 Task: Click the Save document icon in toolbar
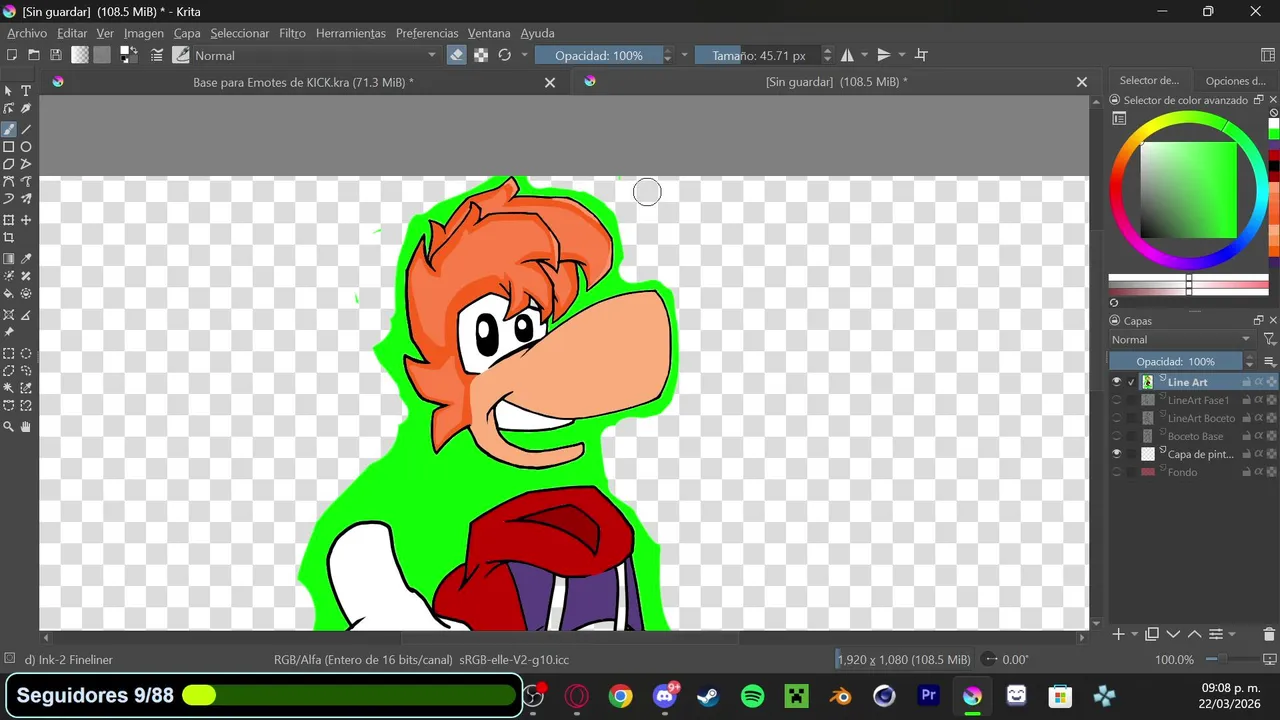(x=56, y=55)
